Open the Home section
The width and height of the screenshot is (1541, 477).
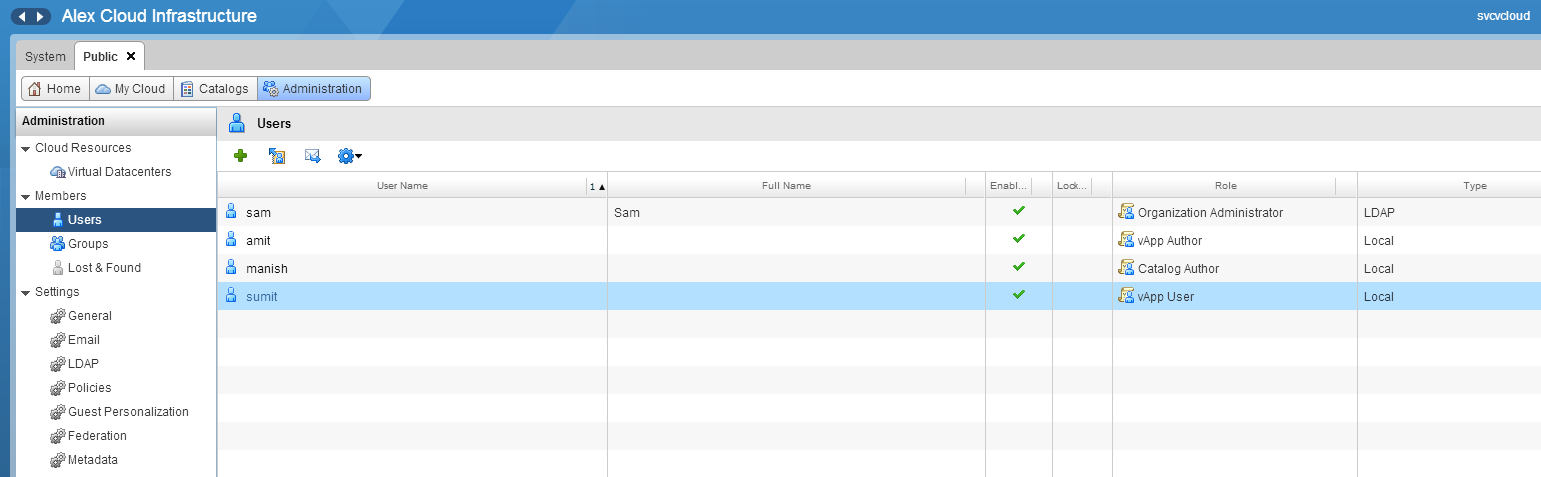pyautogui.click(x=55, y=89)
